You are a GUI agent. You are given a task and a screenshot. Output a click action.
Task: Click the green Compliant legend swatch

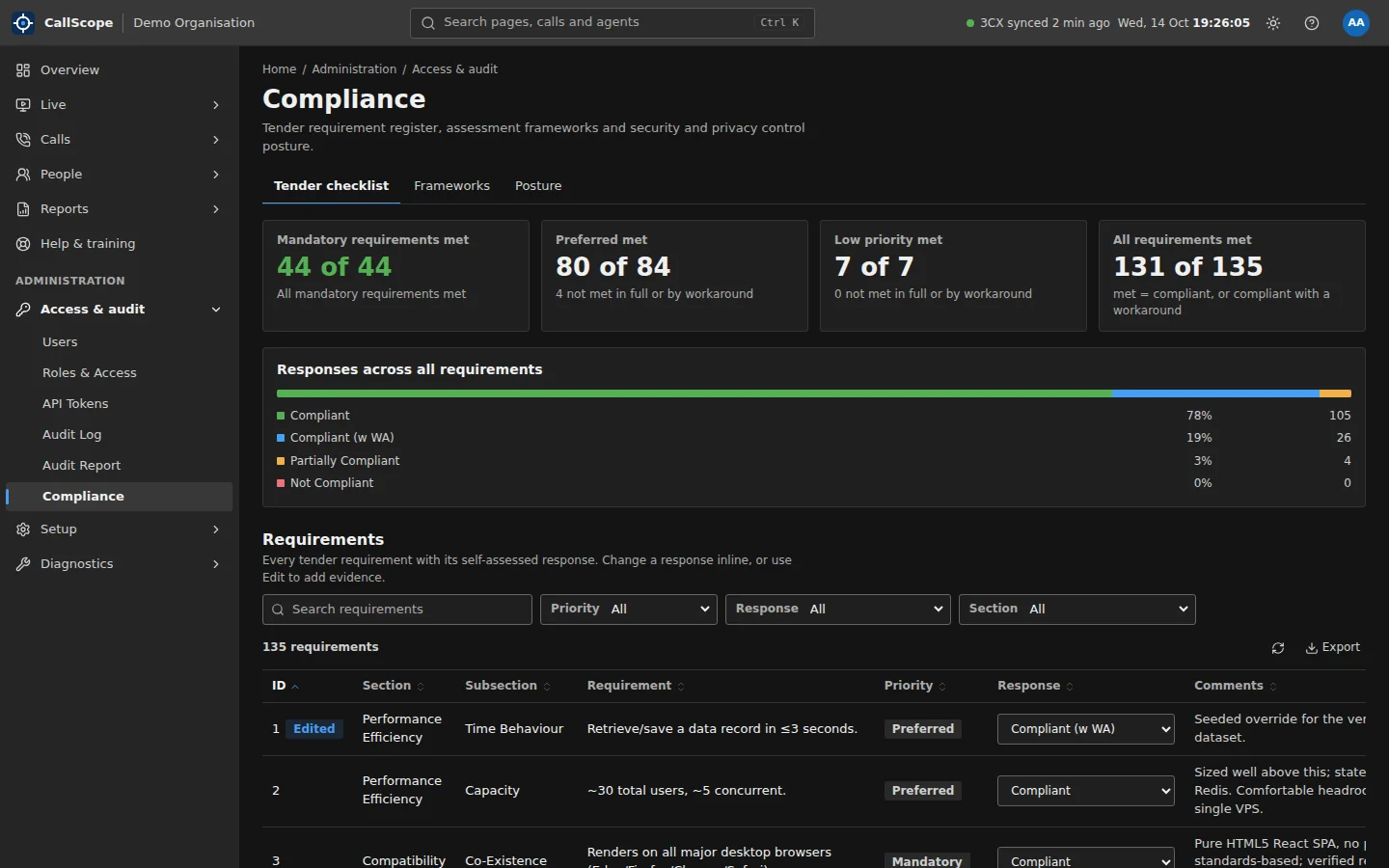click(x=281, y=416)
